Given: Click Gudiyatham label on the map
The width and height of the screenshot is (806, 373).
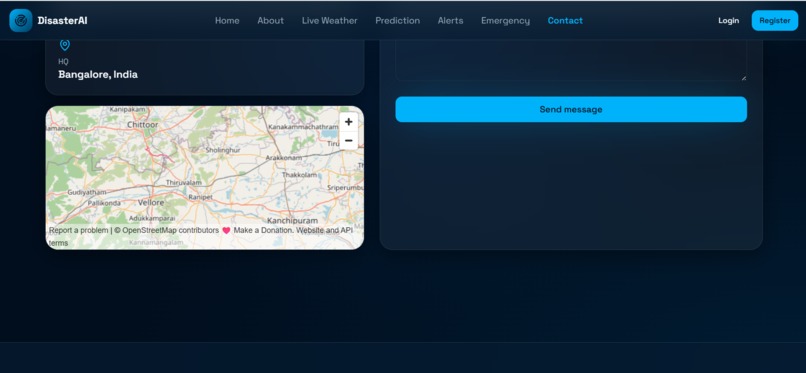Looking at the screenshot, I should click(86, 192).
